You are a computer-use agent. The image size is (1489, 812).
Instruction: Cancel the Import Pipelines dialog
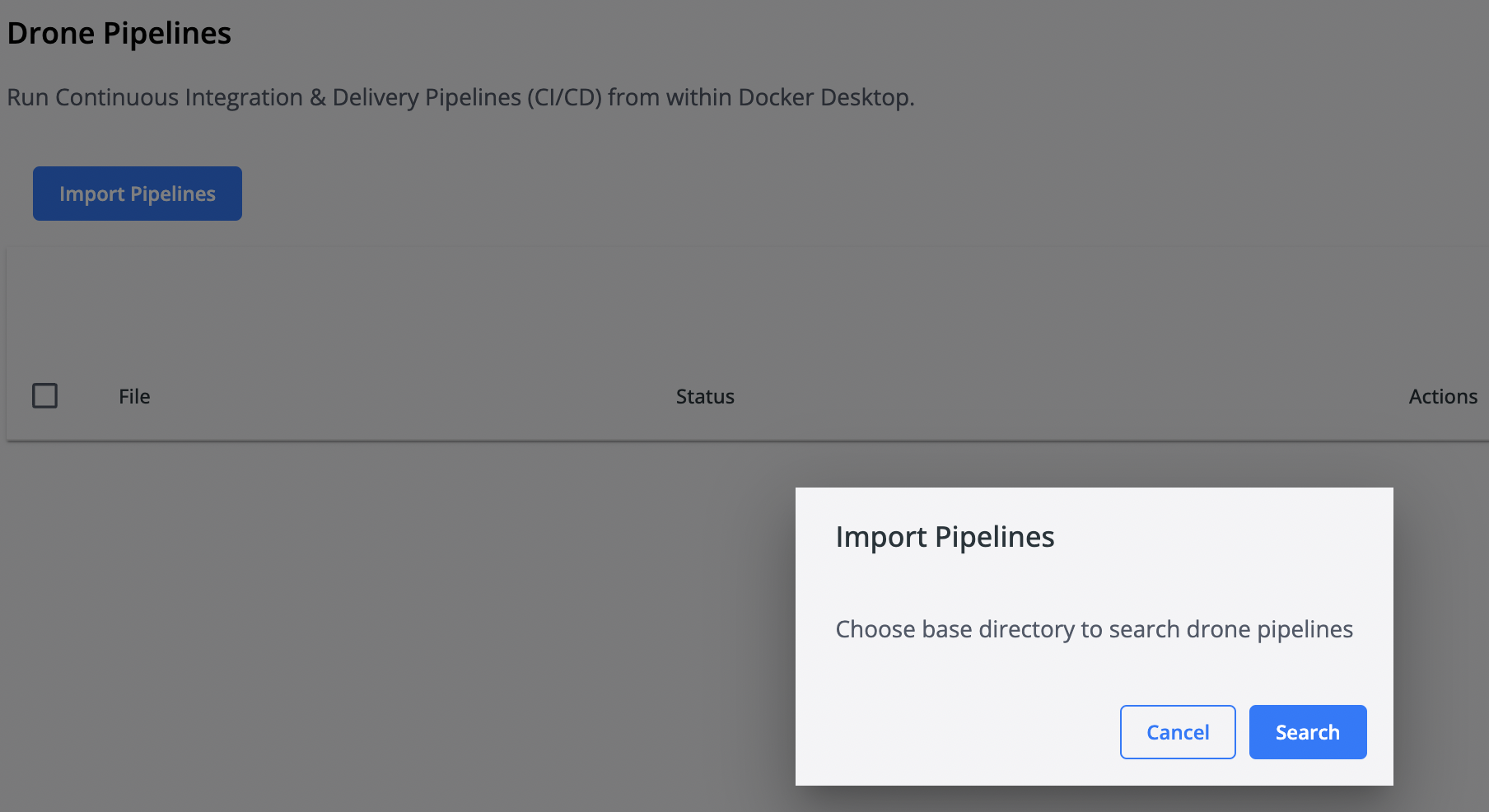[x=1177, y=732]
